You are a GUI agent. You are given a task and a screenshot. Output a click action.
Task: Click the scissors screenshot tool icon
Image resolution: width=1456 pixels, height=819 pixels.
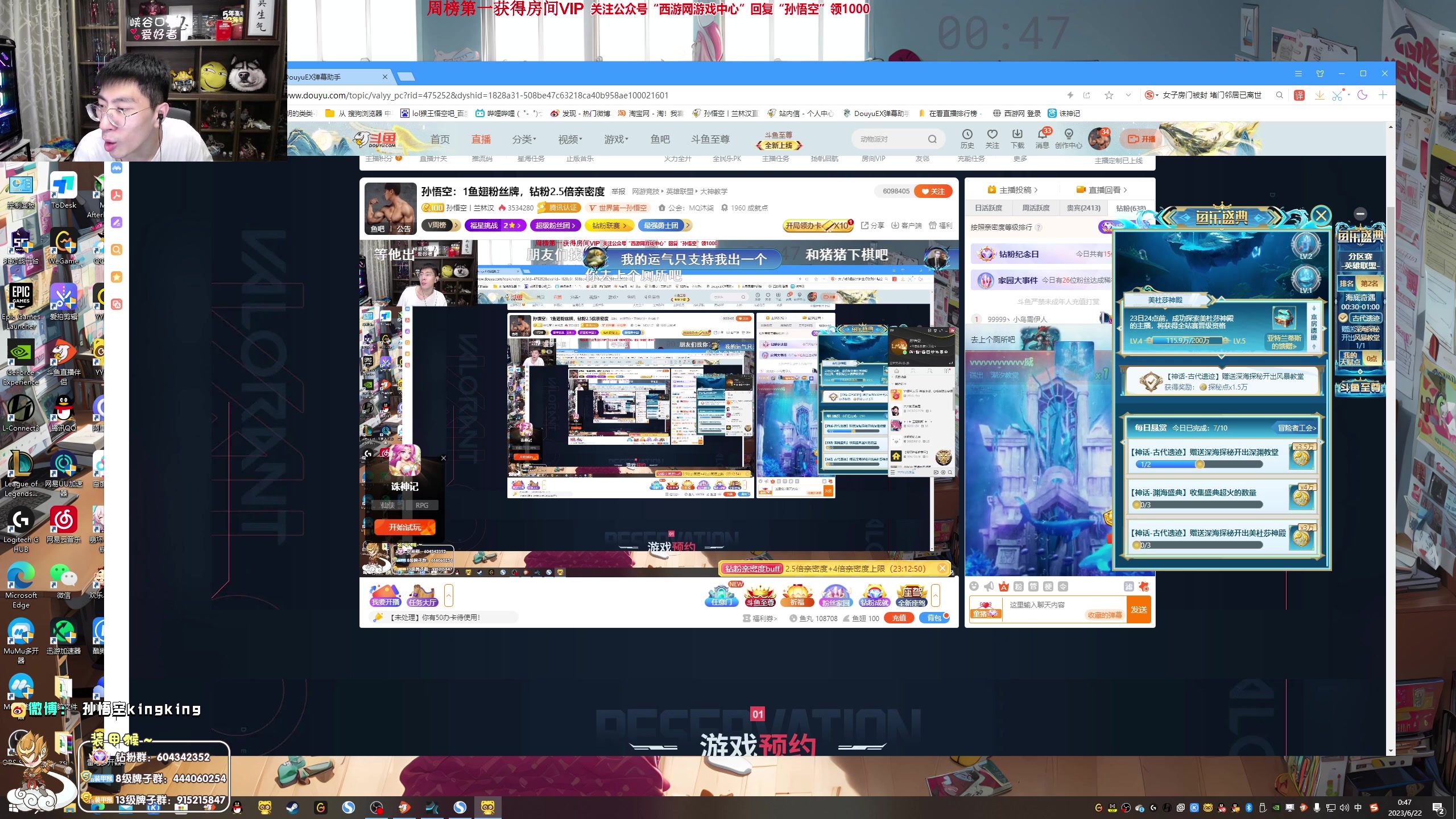pos(1337,95)
